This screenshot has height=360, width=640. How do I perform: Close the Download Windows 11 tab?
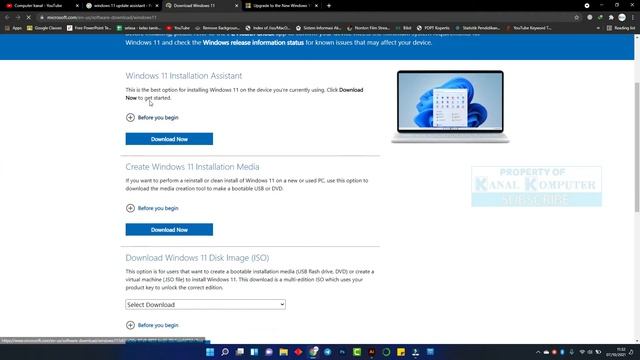(236, 6)
